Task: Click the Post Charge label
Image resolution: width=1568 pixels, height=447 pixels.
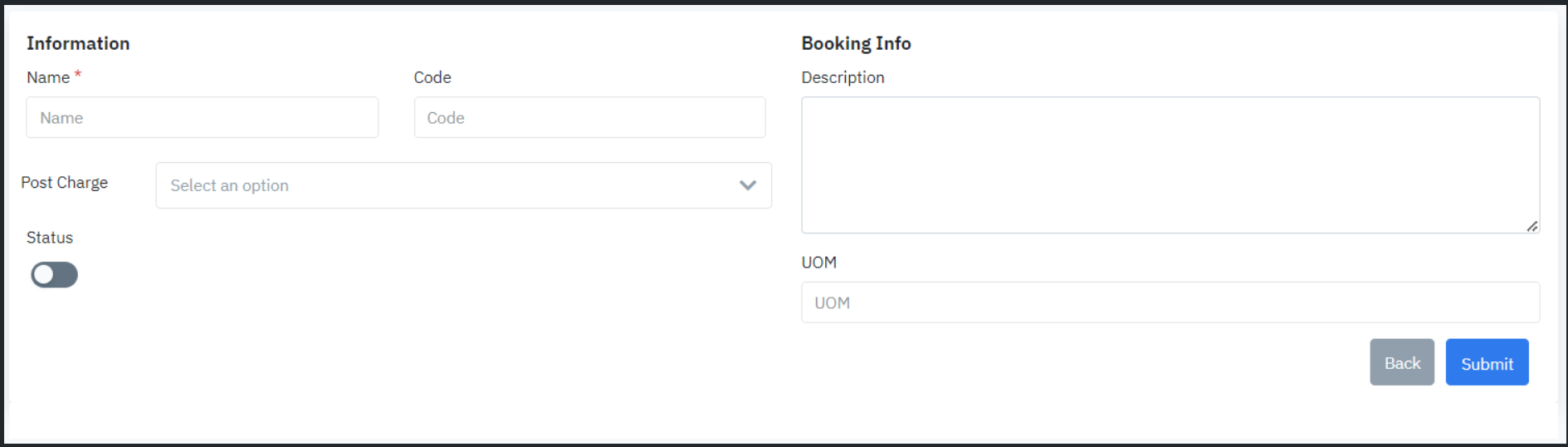Action: pyautogui.click(x=65, y=183)
